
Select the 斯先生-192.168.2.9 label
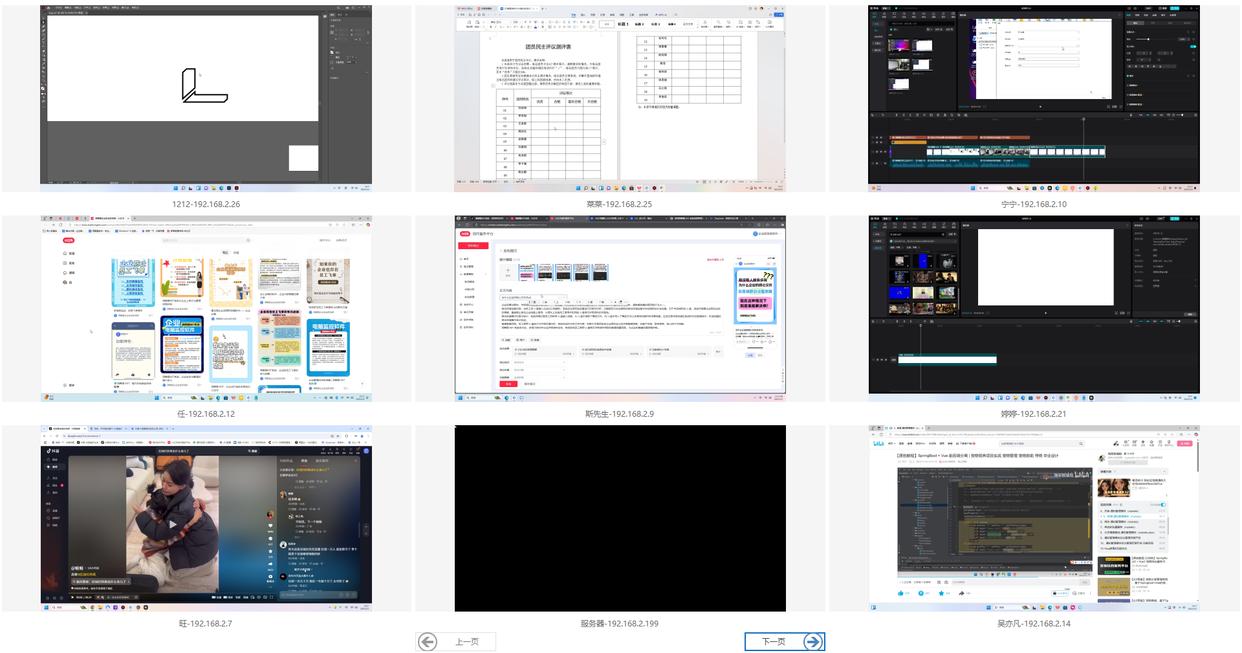pos(620,414)
